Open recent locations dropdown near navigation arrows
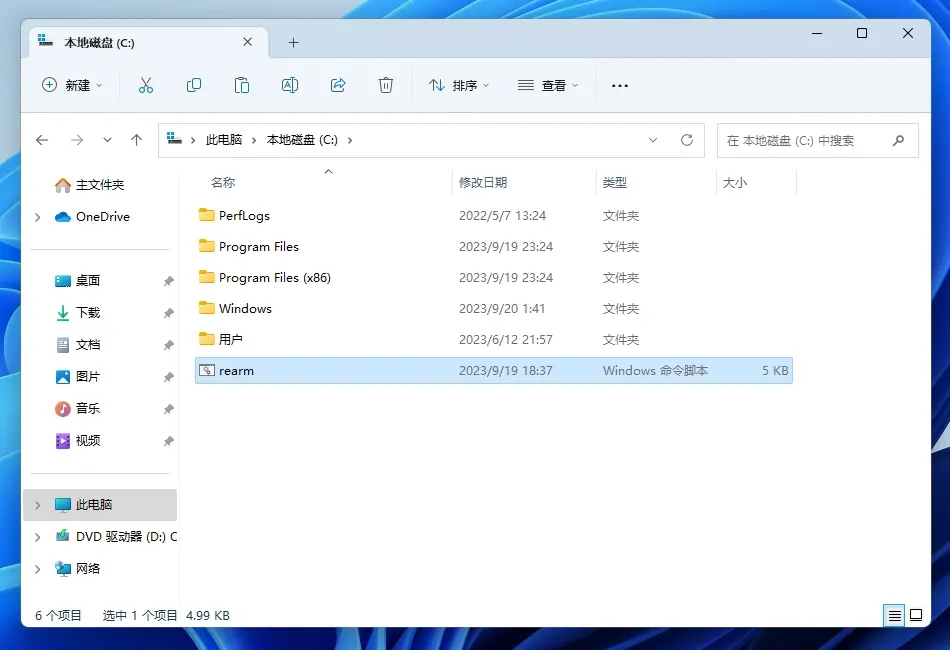The height and width of the screenshot is (650, 950). (107, 141)
